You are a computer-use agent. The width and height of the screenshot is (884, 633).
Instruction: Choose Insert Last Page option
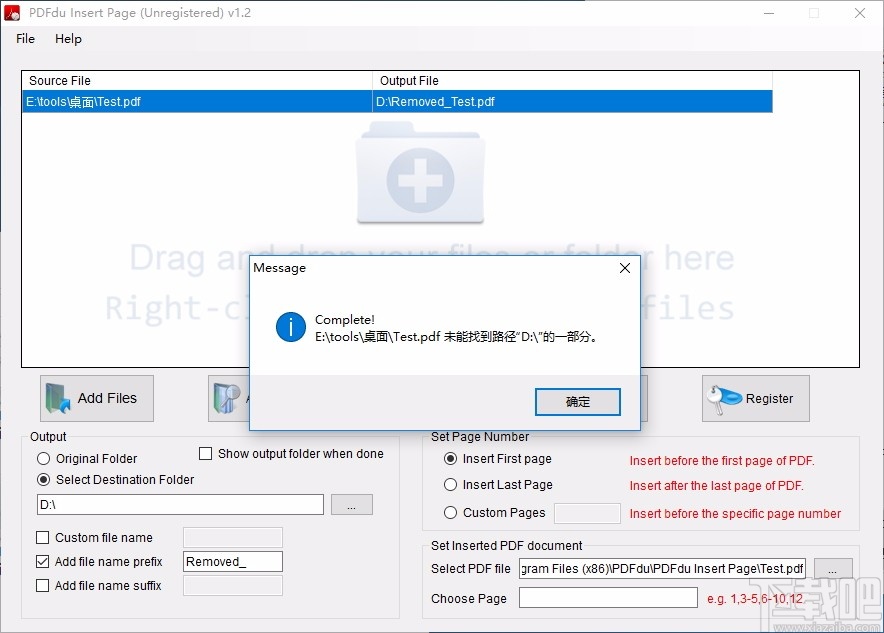[450, 485]
